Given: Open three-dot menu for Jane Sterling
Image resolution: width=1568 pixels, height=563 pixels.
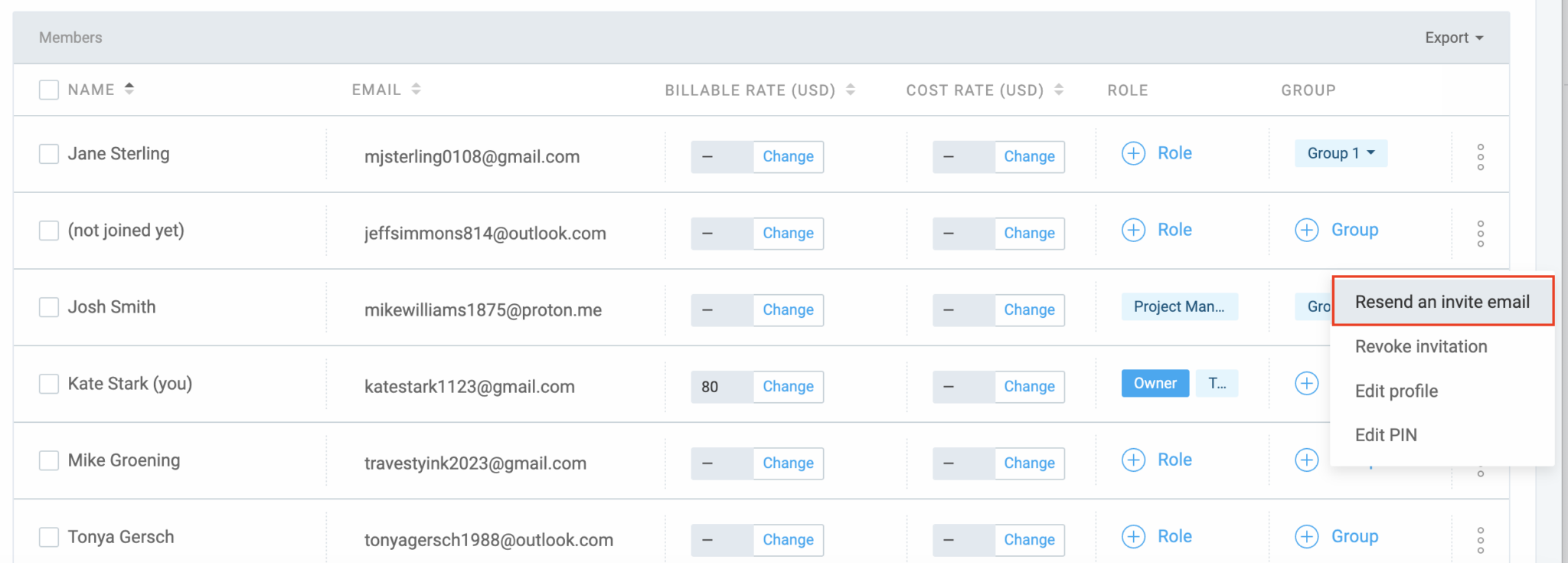Looking at the screenshot, I should [1480, 157].
